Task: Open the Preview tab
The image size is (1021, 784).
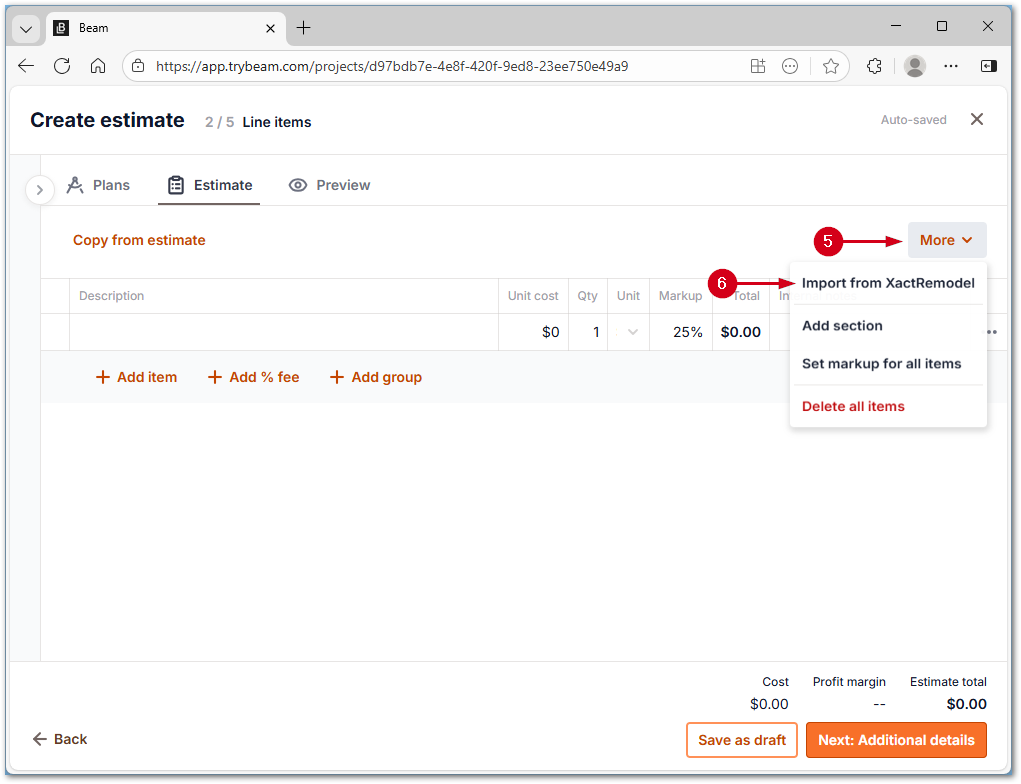Action: pos(329,185)
